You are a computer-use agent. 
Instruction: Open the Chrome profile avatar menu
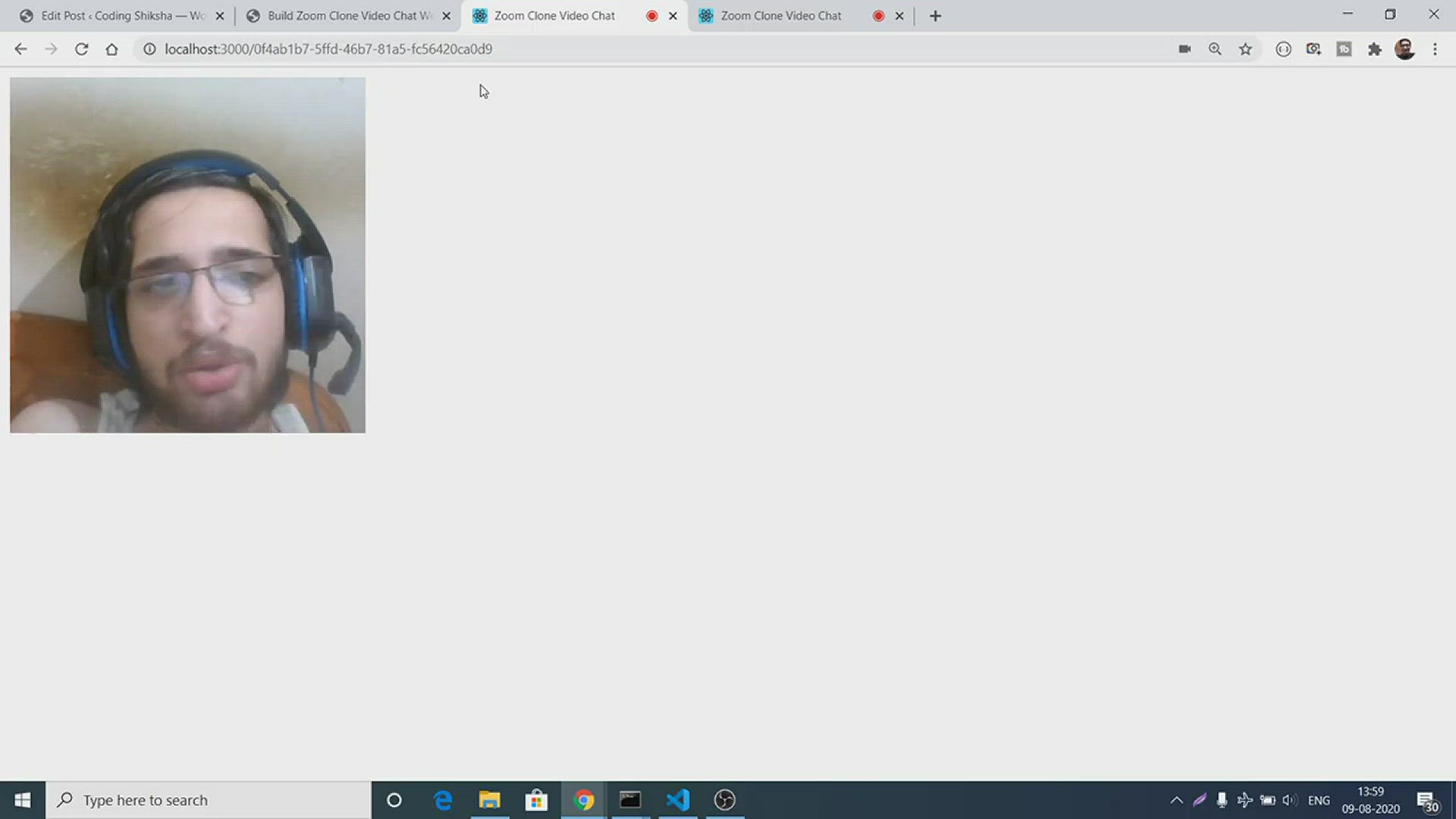coord(1404,49)
